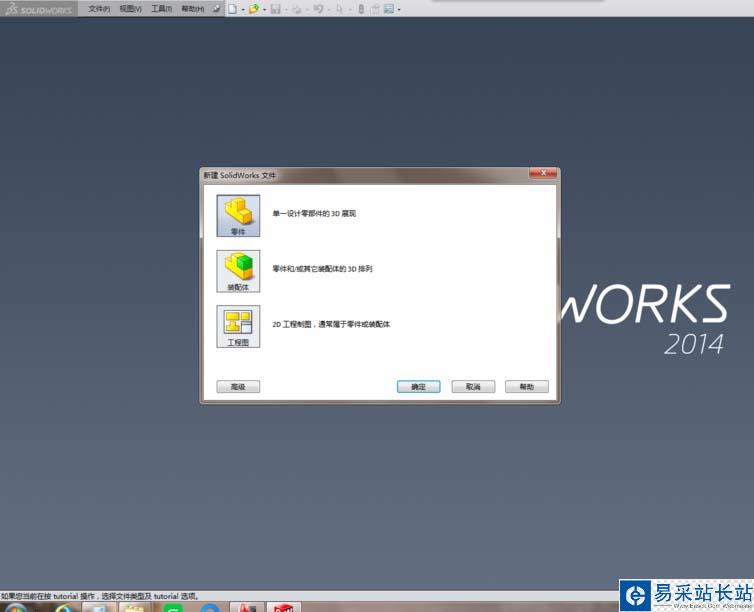
Task: Open the 帮助(H) menu in menu bar
Action: (x=192, y=9)
